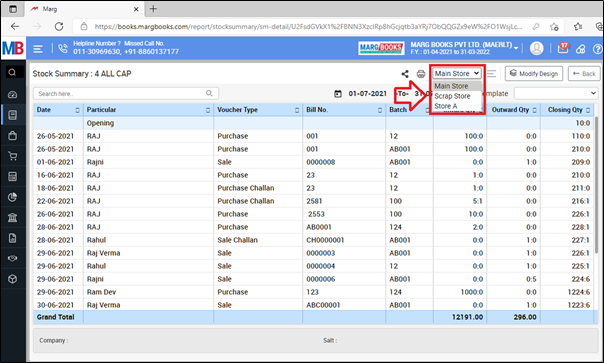Open the shopping bag sidebar icon
The height and width of the screenshot is (363, 604).
pyautogui.click(x=12, y=136)
